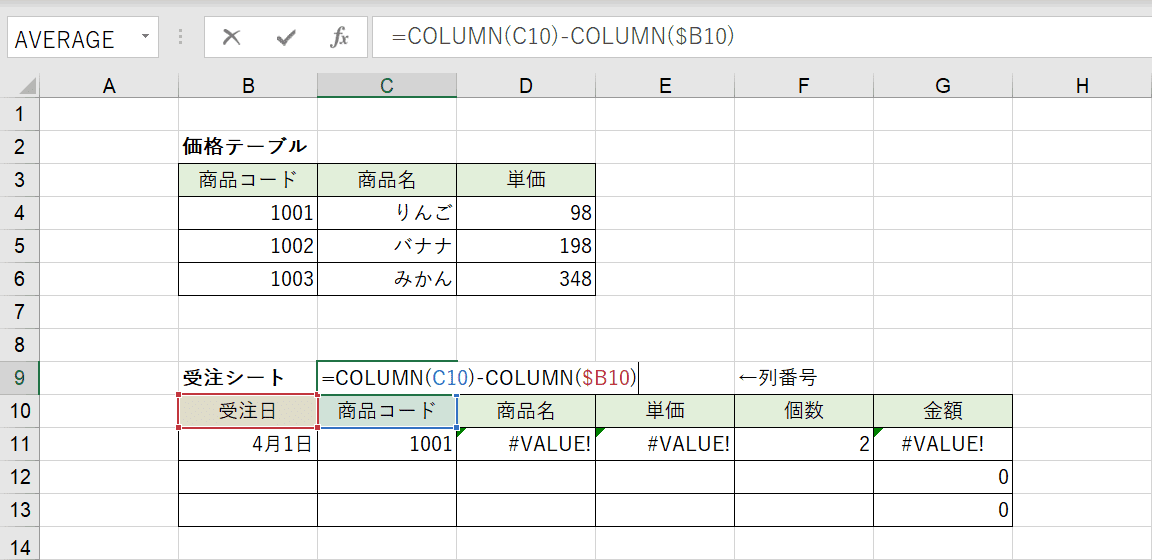The width and height of the screenshot is (1152, 560).
Task: Select row 5 header
Action: pos(19,246)
